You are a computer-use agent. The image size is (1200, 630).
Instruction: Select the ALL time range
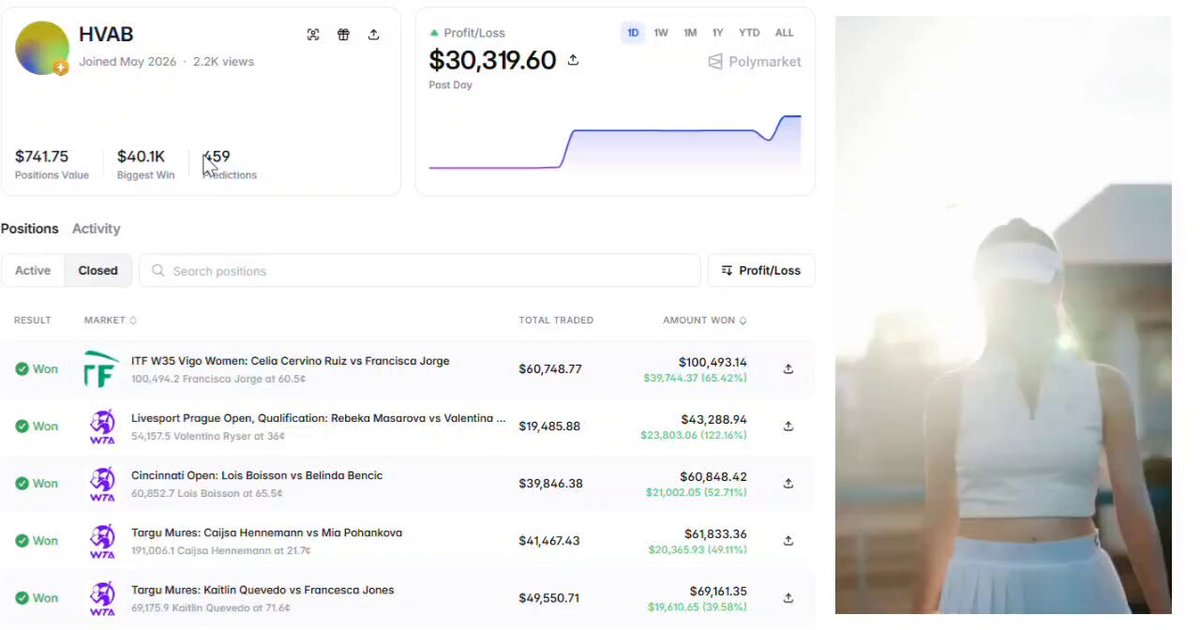click(x=784, y=33)
